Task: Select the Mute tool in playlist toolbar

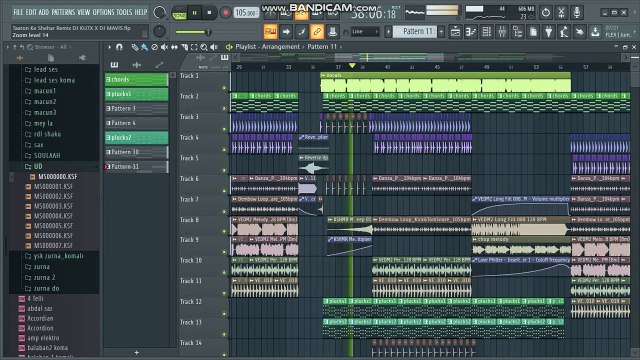Action: click(x=164, y=47)
